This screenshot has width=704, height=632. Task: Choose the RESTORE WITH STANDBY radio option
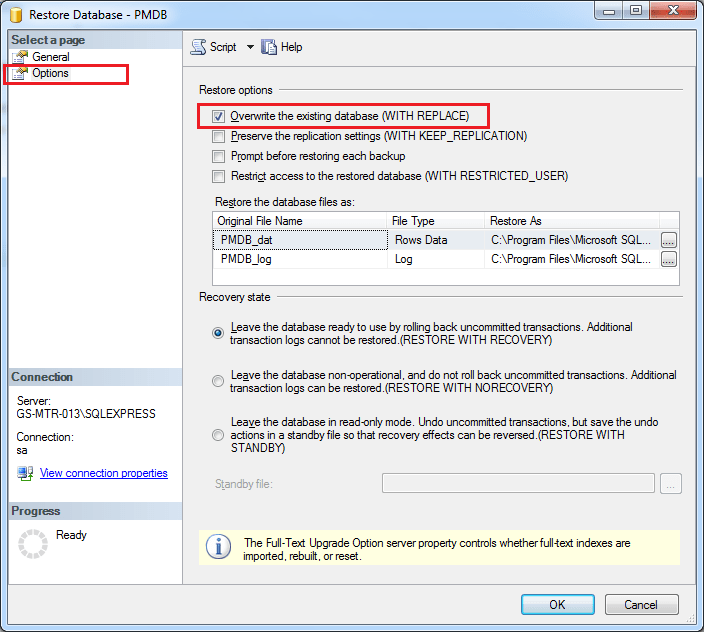[218, 435]
